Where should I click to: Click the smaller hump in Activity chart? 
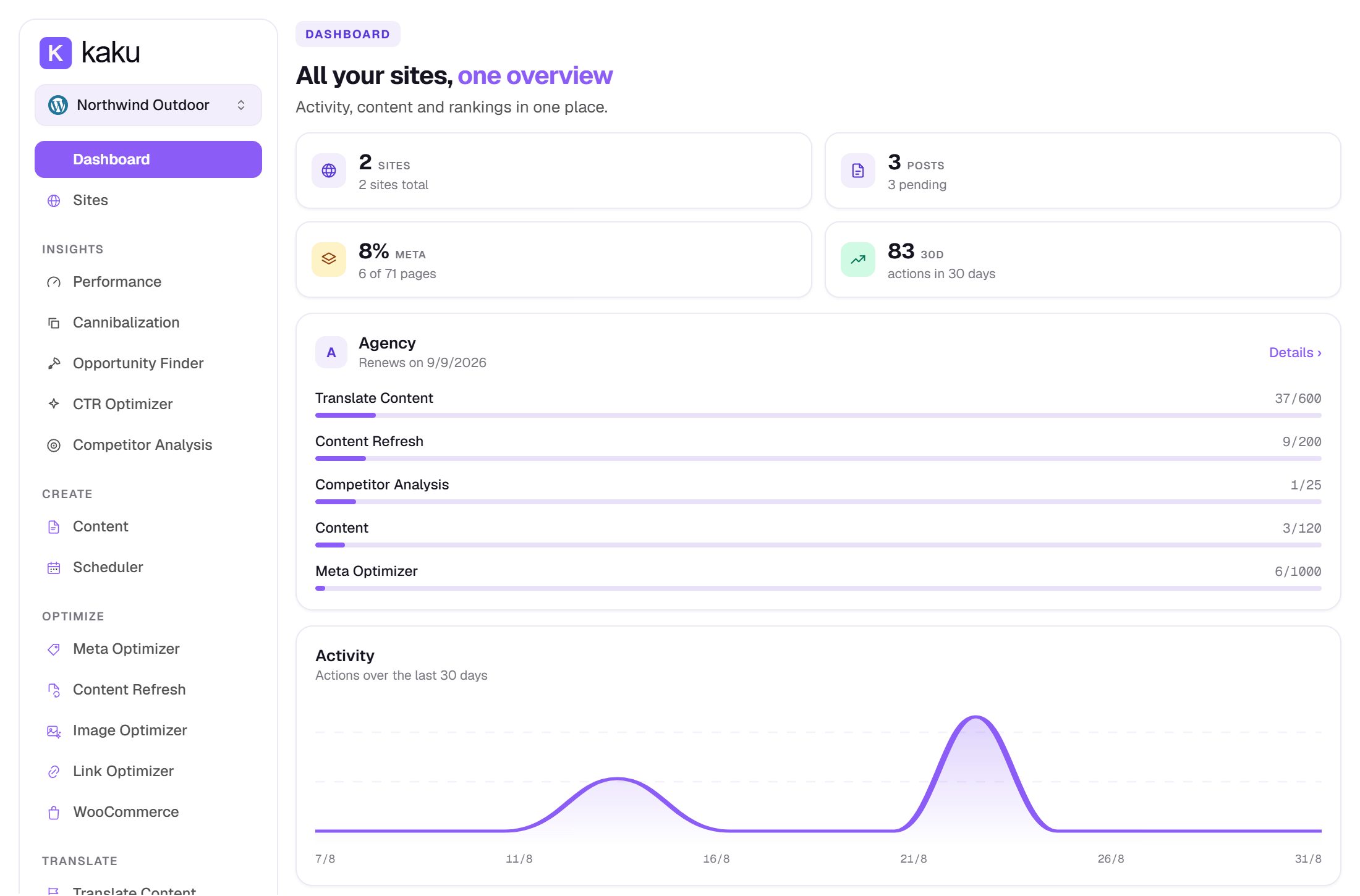tap(618, 779)
